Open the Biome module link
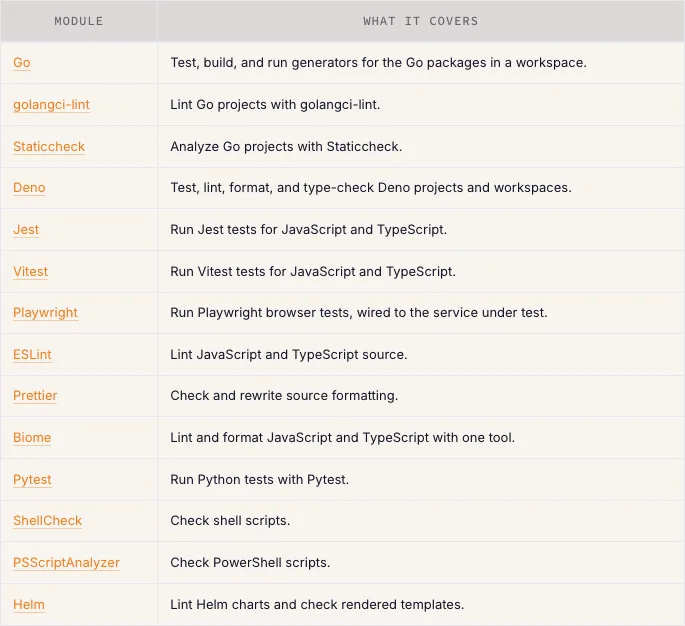Viewport: 685px width, 626px height. pos(32,437)
